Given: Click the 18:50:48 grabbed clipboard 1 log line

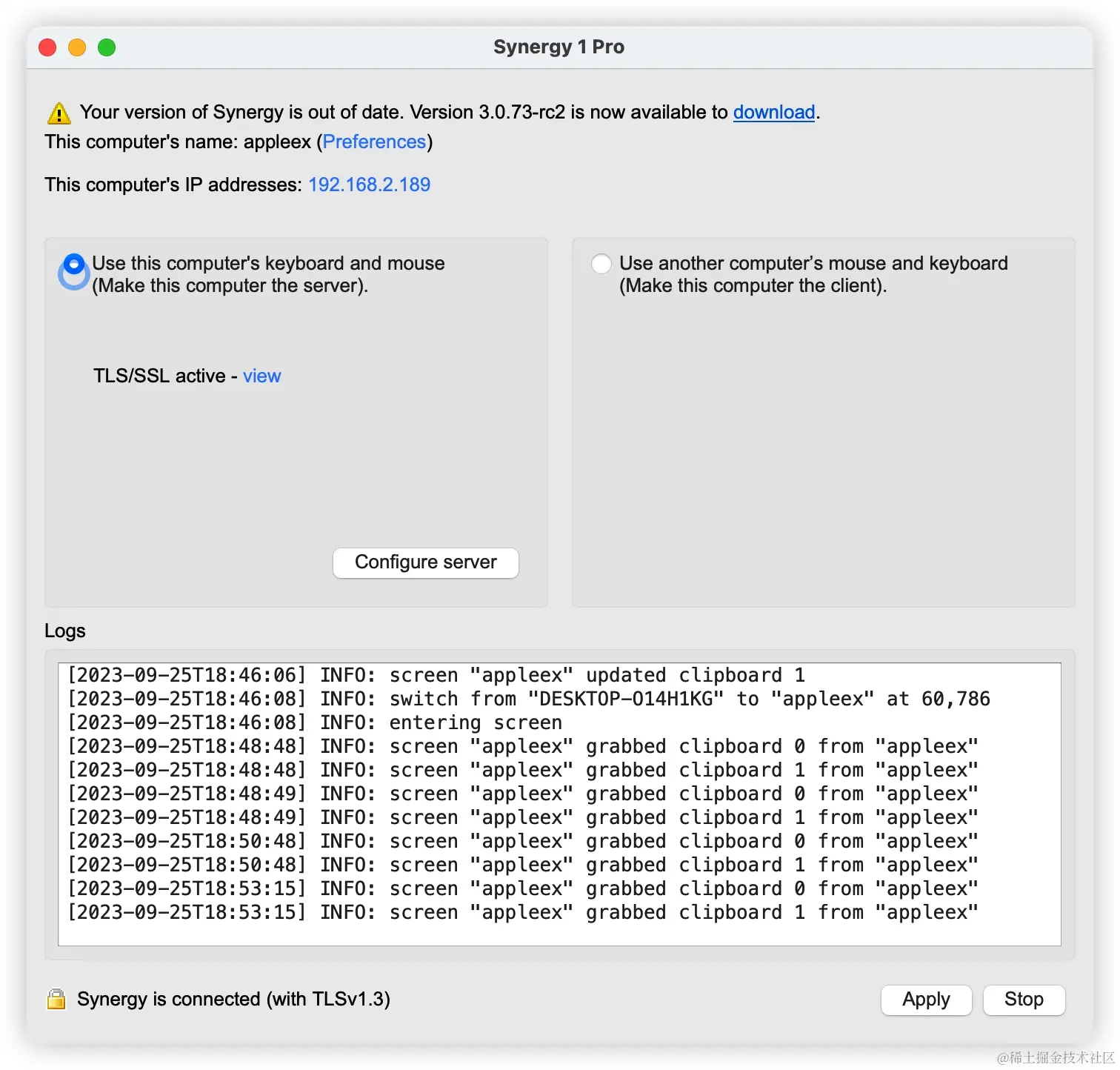Looking at the screenshot, I should tap(523, 865).
